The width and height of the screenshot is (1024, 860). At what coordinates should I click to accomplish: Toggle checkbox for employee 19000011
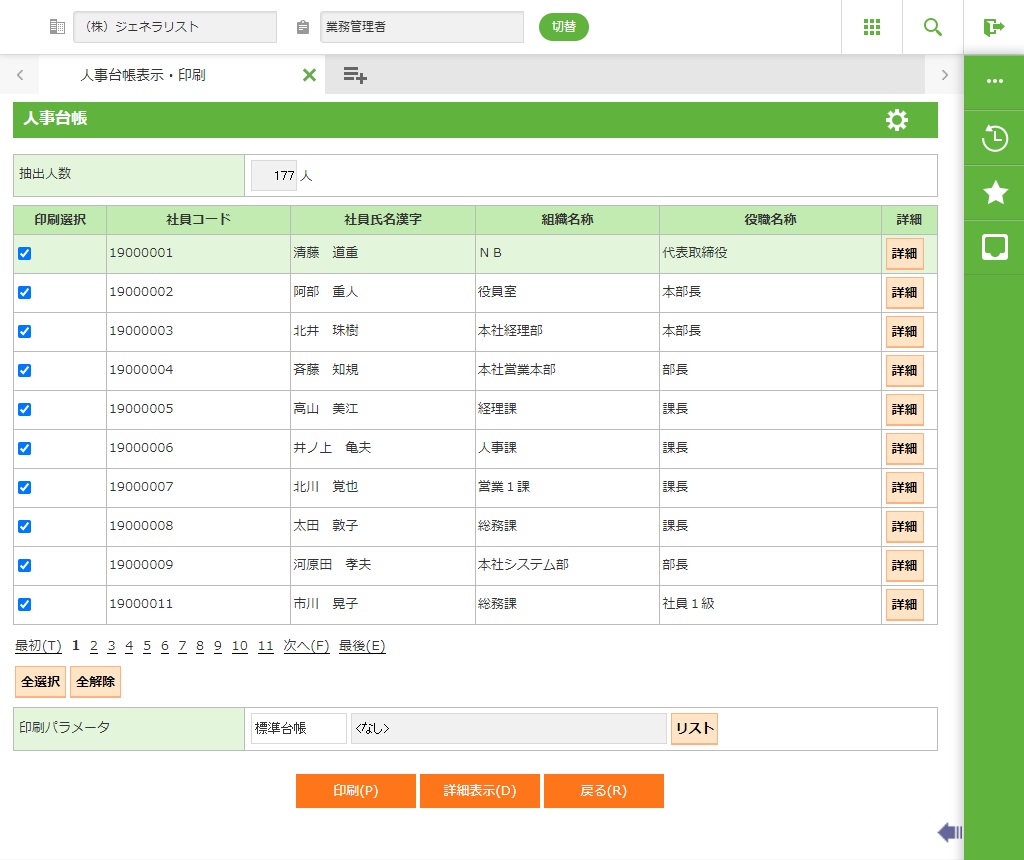point(25,604)
